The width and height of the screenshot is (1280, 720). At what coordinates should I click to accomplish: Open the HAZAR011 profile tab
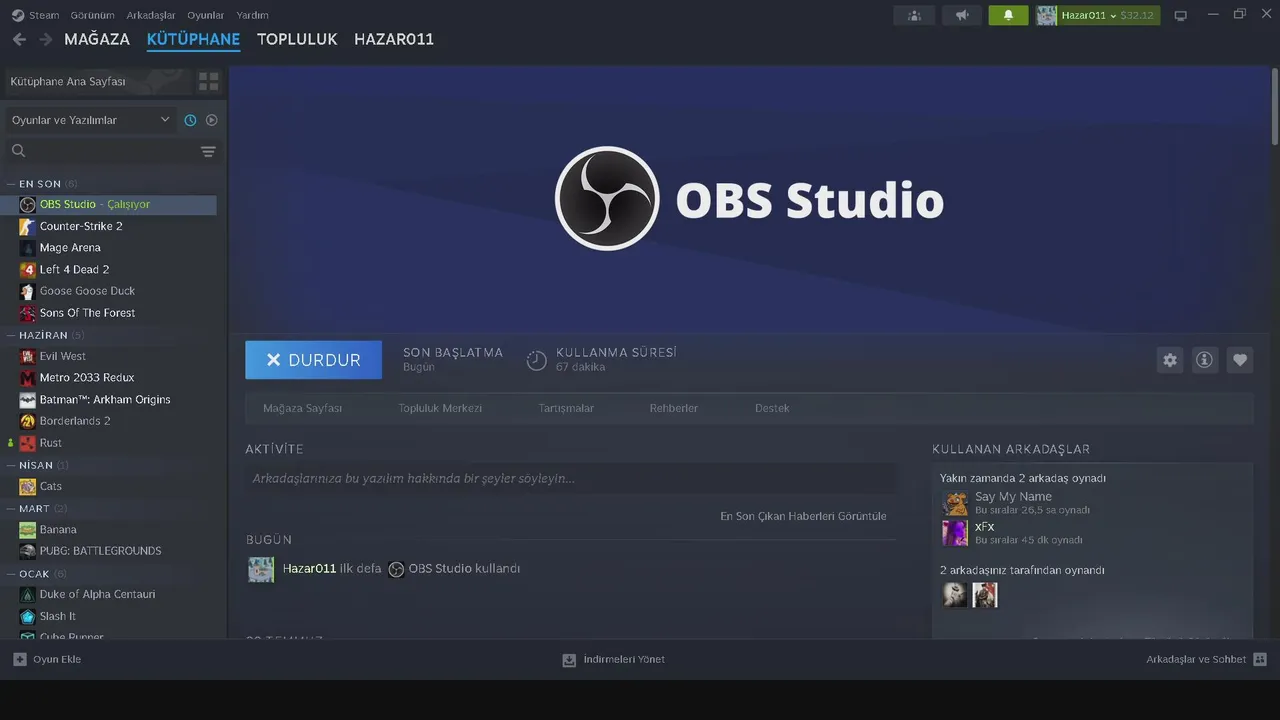(394, 39)
